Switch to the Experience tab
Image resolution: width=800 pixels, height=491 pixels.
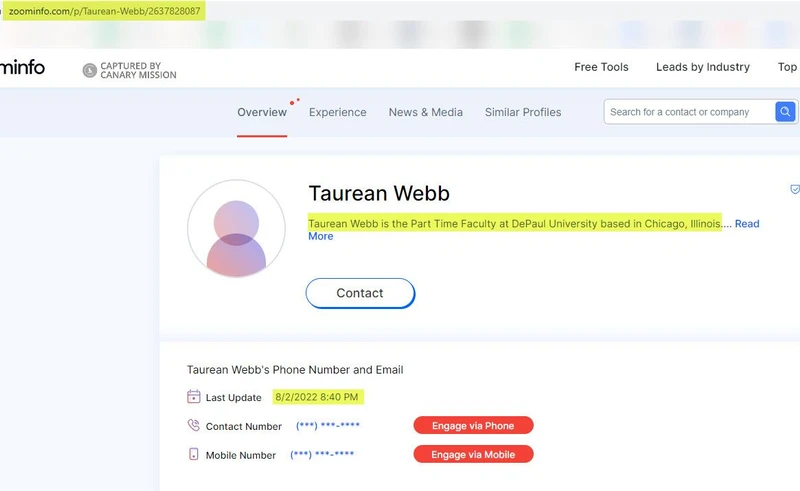click(x=337, y=112)
